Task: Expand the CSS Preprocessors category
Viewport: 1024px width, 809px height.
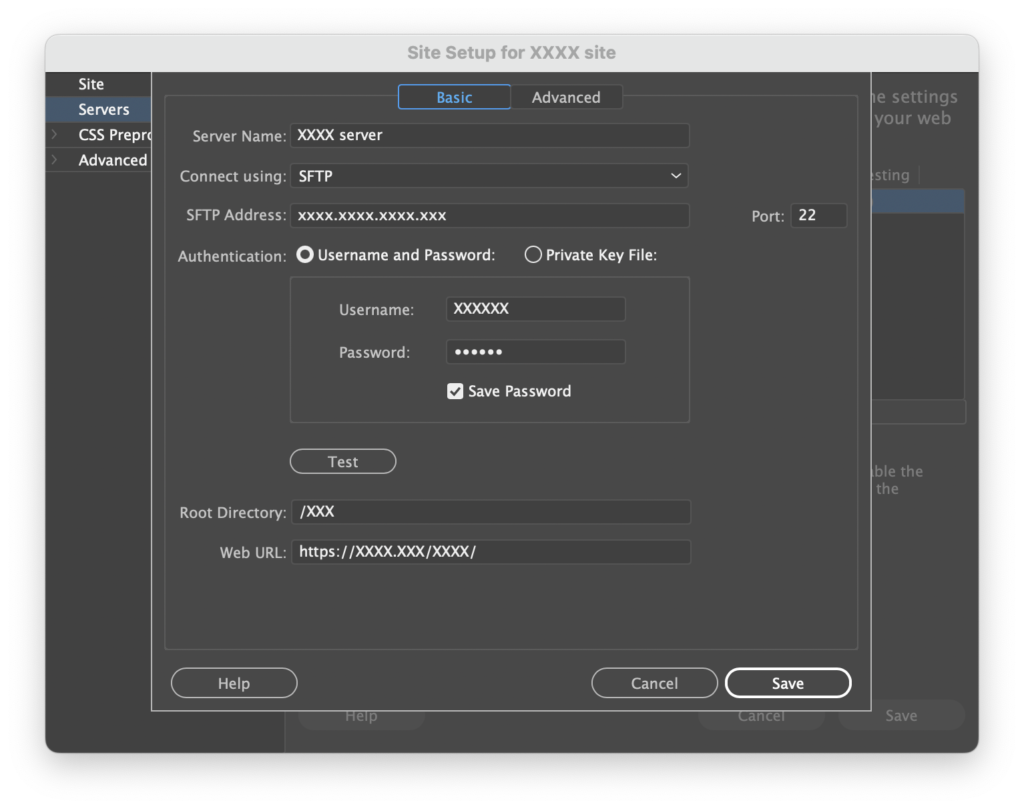Action: (55, 135)
